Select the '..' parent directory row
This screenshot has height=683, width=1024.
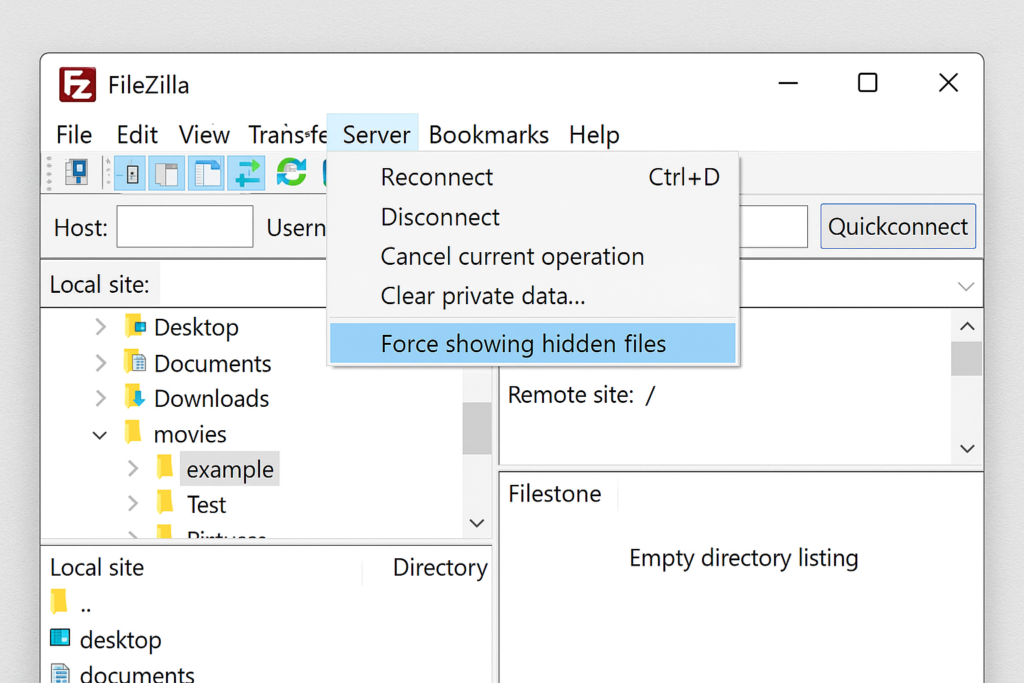point(268,604)
